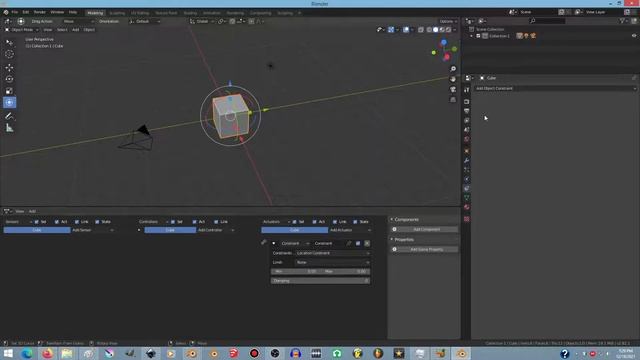Click the Actuators Cube object button
The width and height of the screenshot is (640, 360).
tap(294, 230)
